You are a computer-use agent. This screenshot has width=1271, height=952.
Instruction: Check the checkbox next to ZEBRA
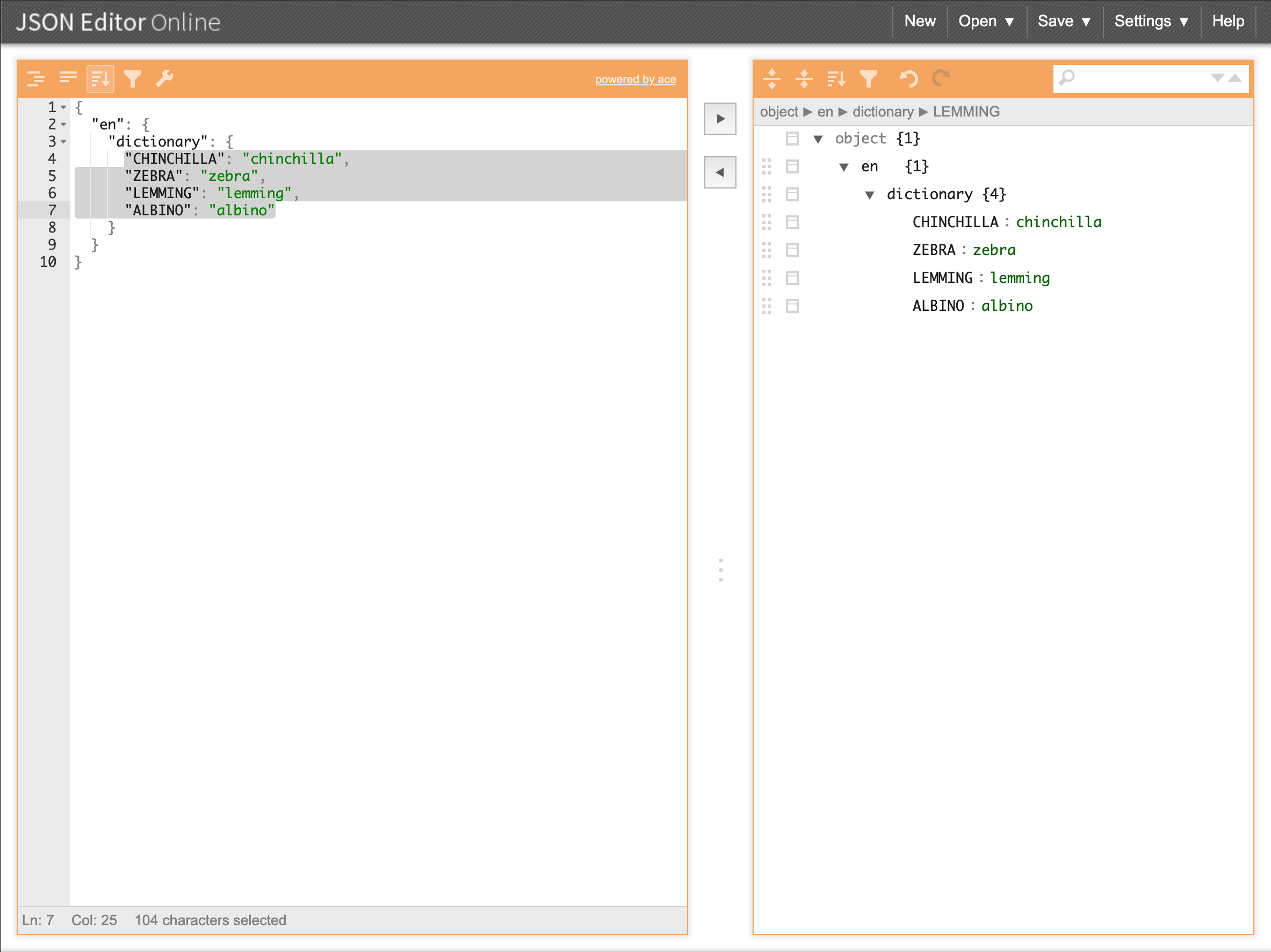click(792, 250)
